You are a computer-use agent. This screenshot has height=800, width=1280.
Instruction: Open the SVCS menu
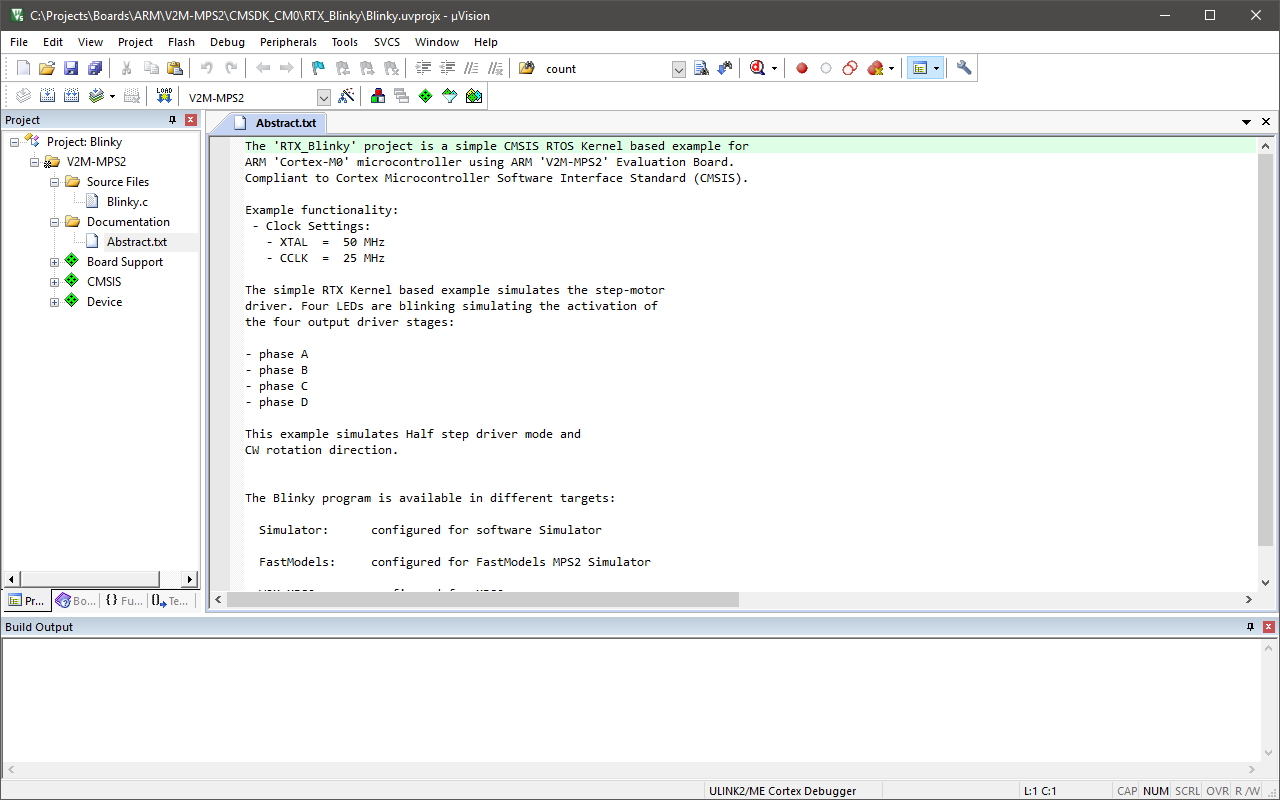pos(387,42)
